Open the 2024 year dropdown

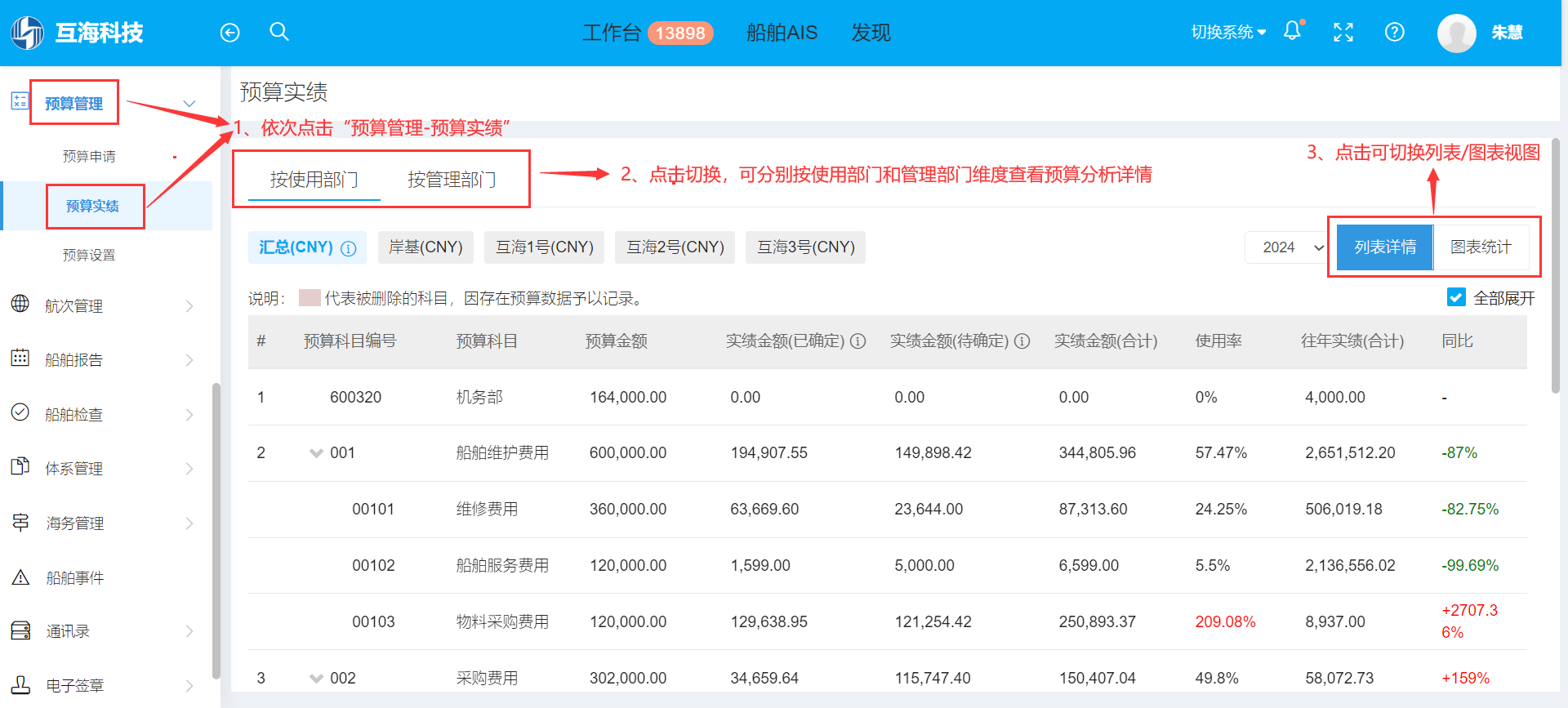[x=1286, y=247]
